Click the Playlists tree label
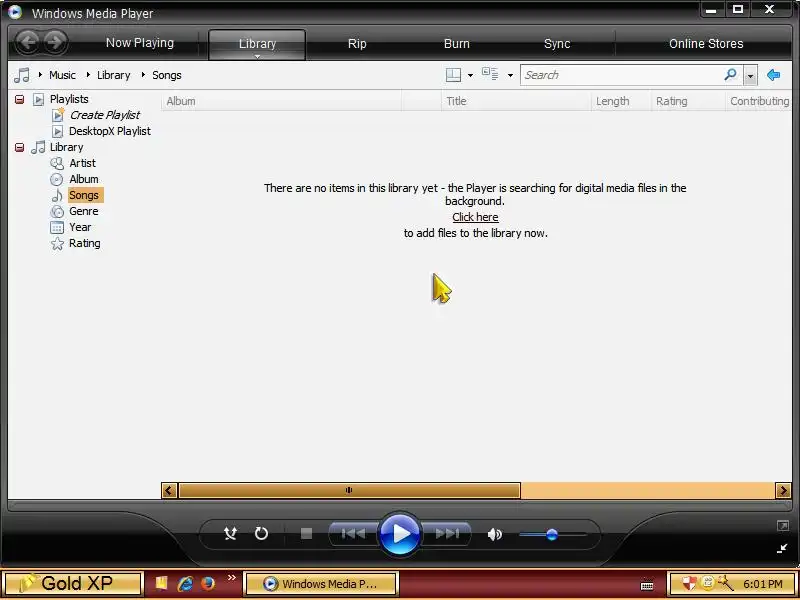This screenshot has width=800, height=600. 69,99
